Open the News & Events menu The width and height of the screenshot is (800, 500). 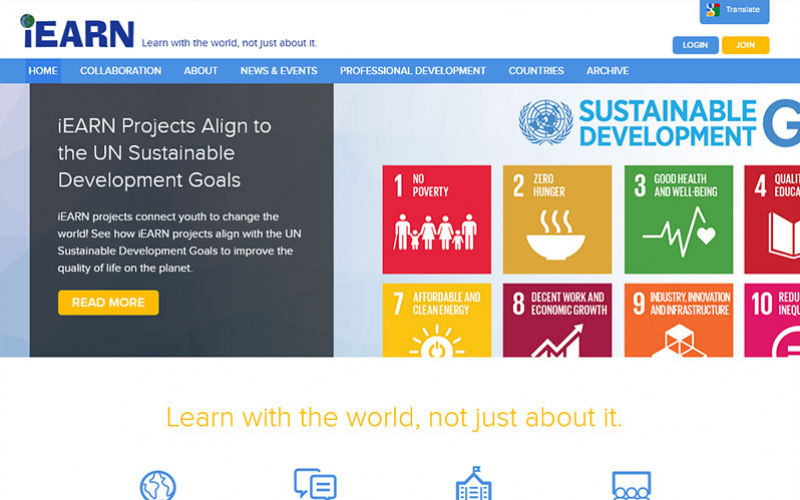[x=279, y=71]
